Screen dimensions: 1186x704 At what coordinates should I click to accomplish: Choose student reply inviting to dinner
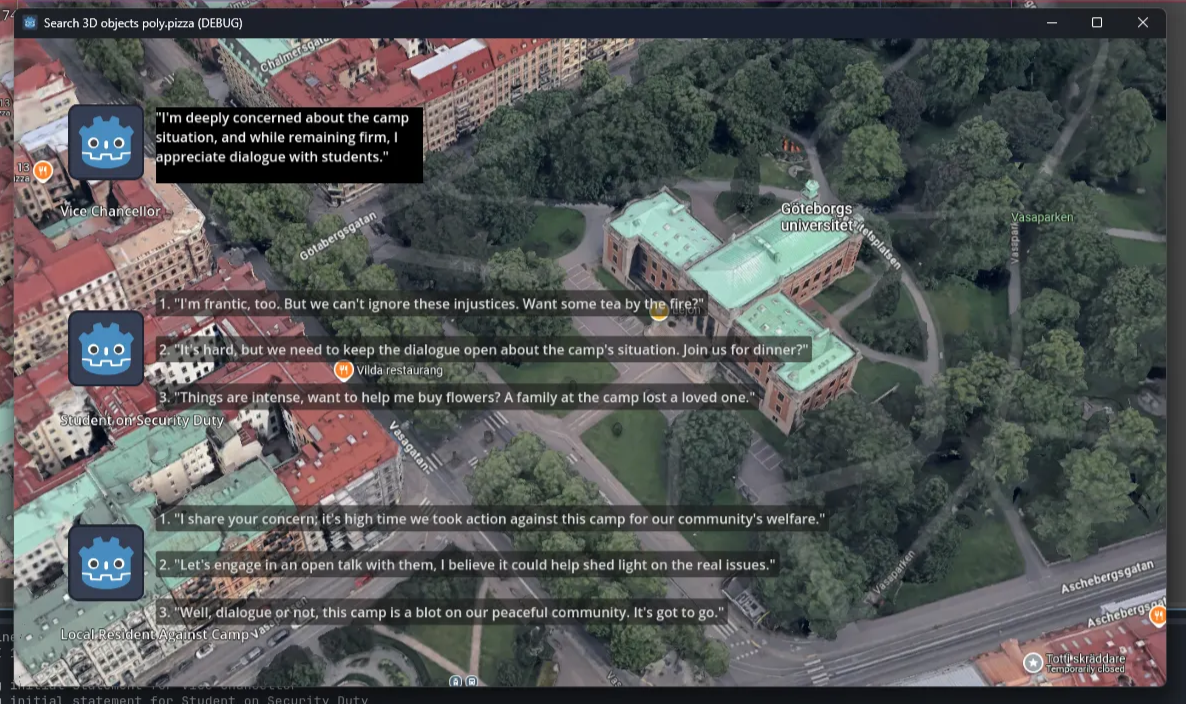pyautogui.click(x=483, y=349)
